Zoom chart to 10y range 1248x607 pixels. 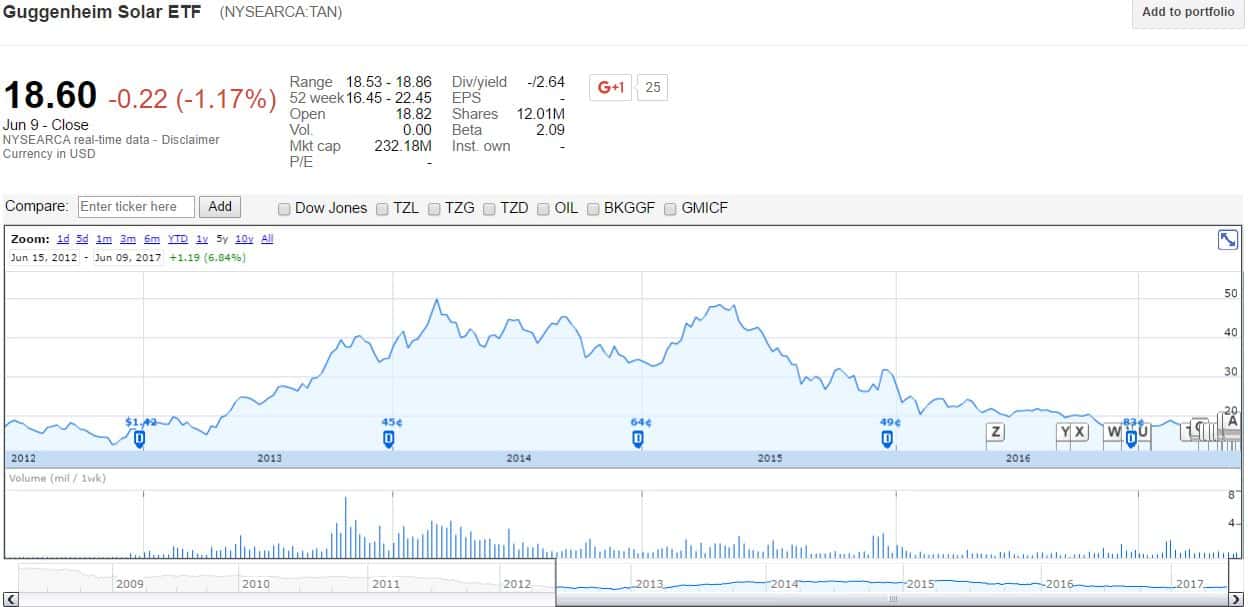coord(244,239)
